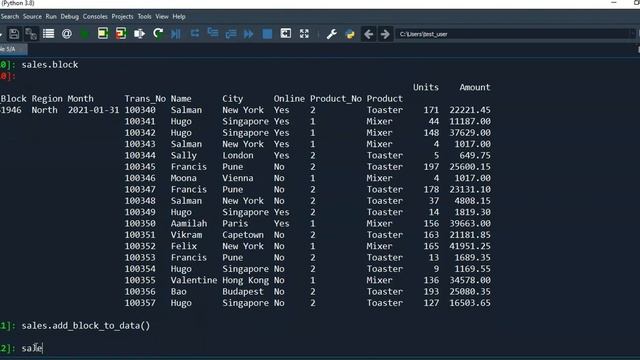
Task: Open the View menu
Action: (x=162, y=17)
